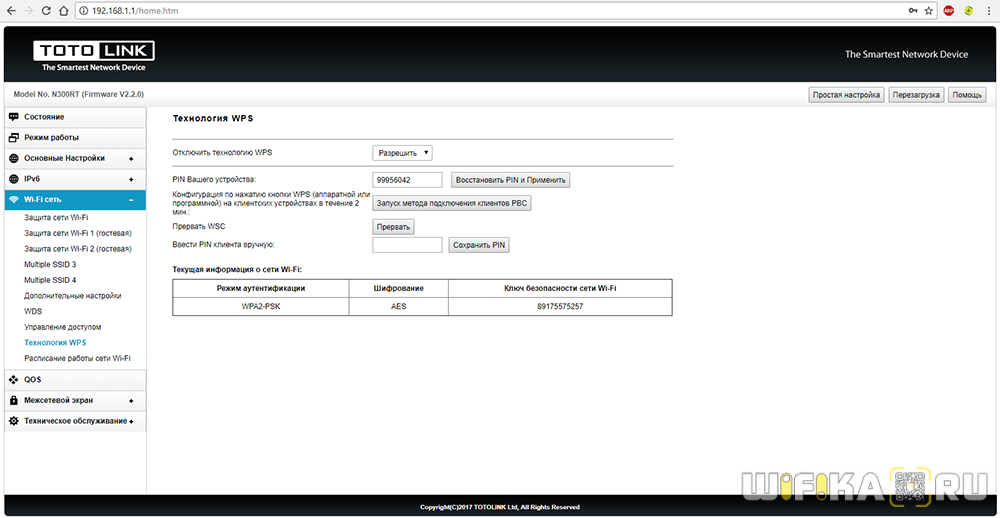Viewport: 1000px width, 518px height.
Task: Open the Состояние status section
Action: [44, 117]
